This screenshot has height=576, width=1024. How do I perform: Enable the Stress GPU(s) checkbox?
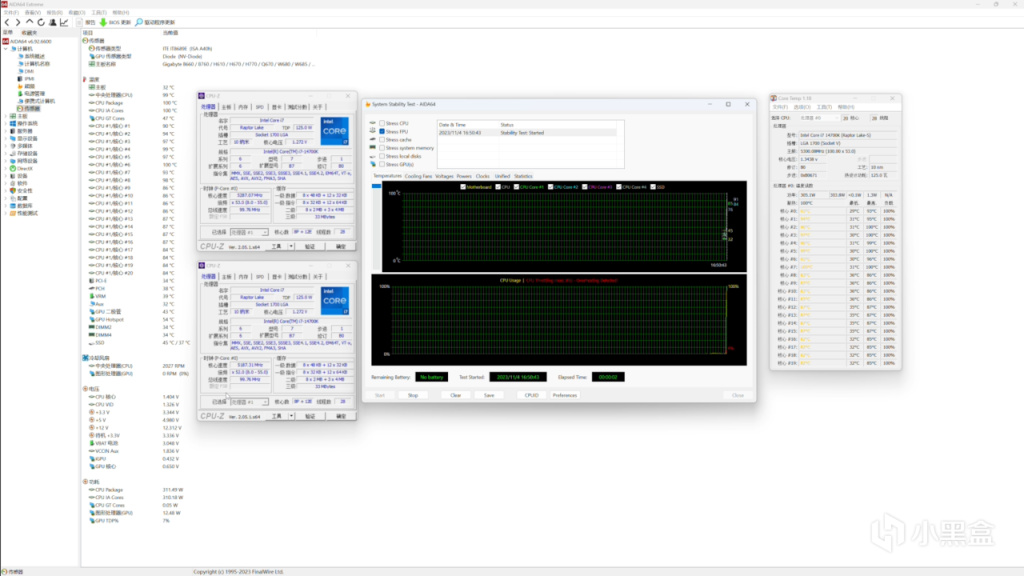tap(382, 165)
